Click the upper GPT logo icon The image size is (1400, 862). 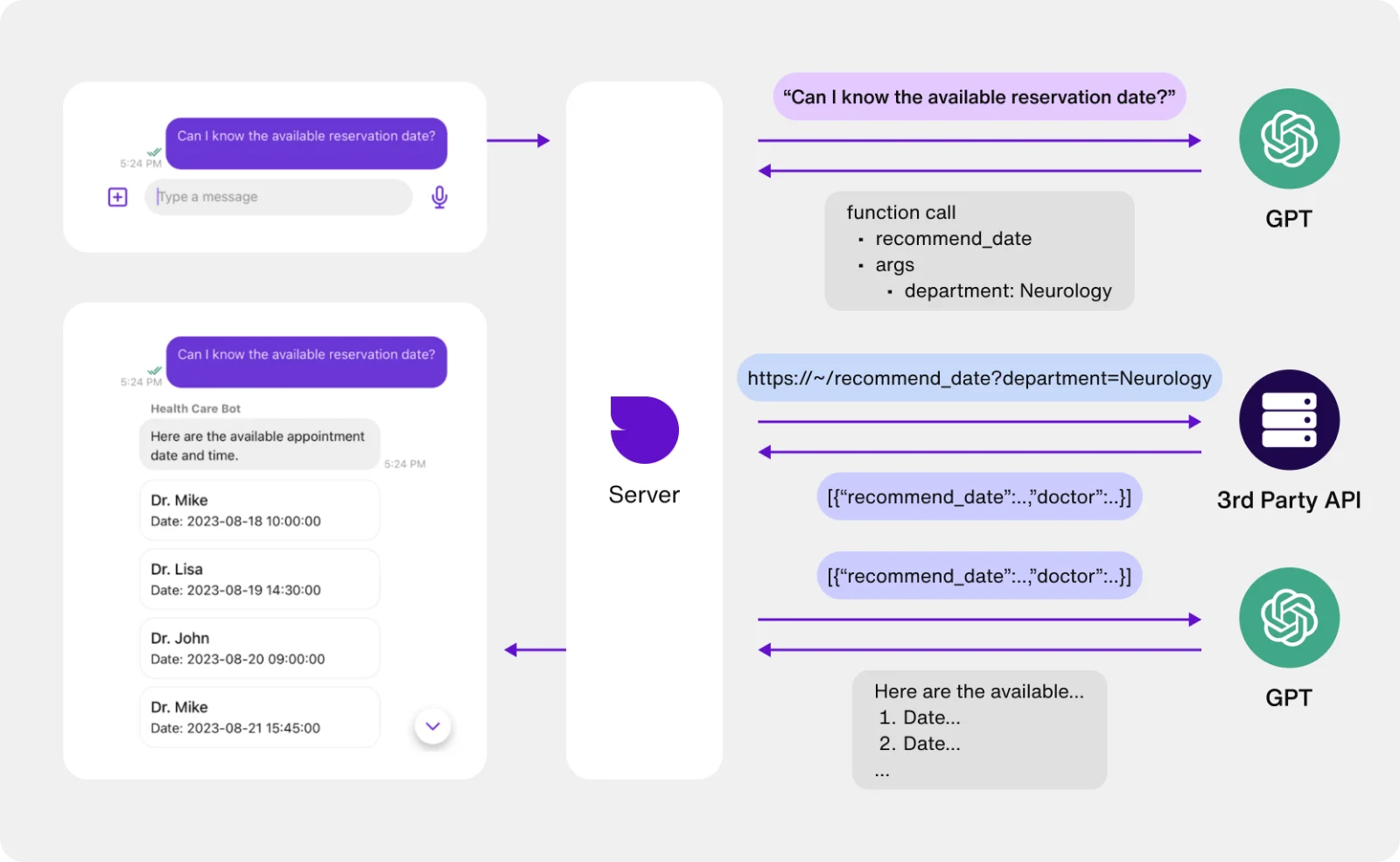[x=1289, y=138]
